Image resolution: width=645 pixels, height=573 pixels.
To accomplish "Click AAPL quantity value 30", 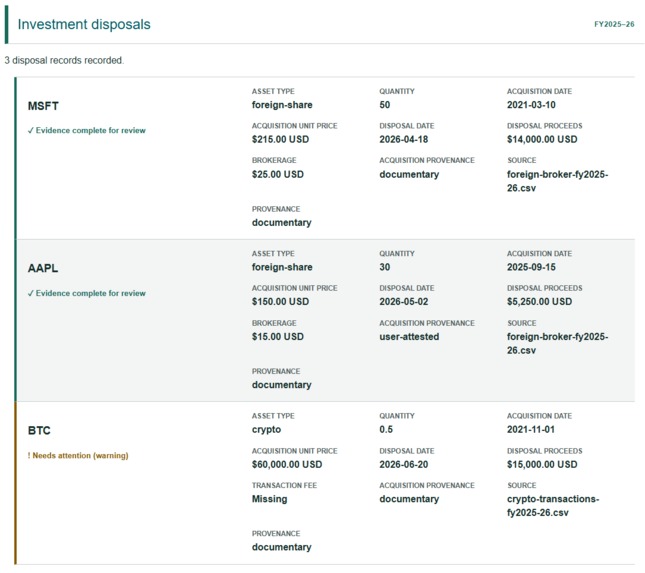I will click(385, 267).
